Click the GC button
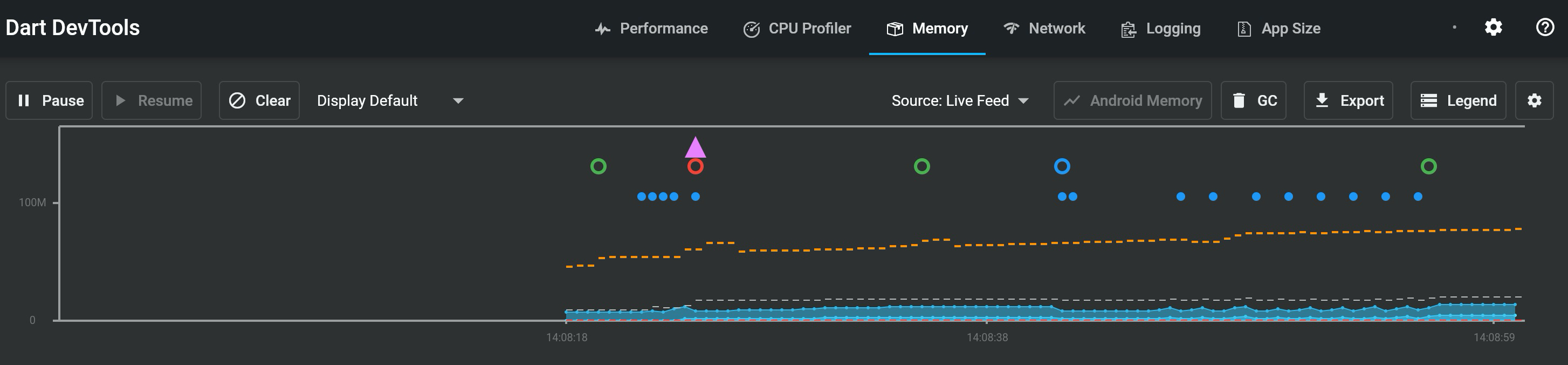The image size is (1568, 365). 1253,100
